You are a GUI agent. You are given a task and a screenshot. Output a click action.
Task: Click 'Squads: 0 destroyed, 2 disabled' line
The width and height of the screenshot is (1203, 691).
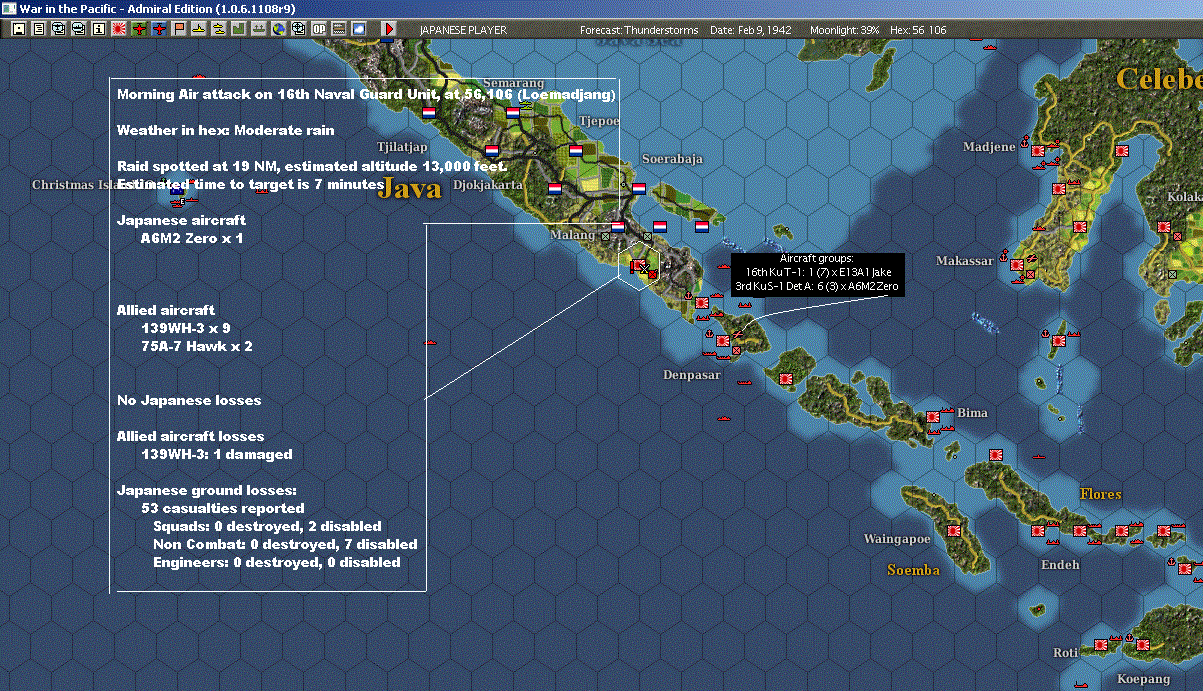point(267,526)
